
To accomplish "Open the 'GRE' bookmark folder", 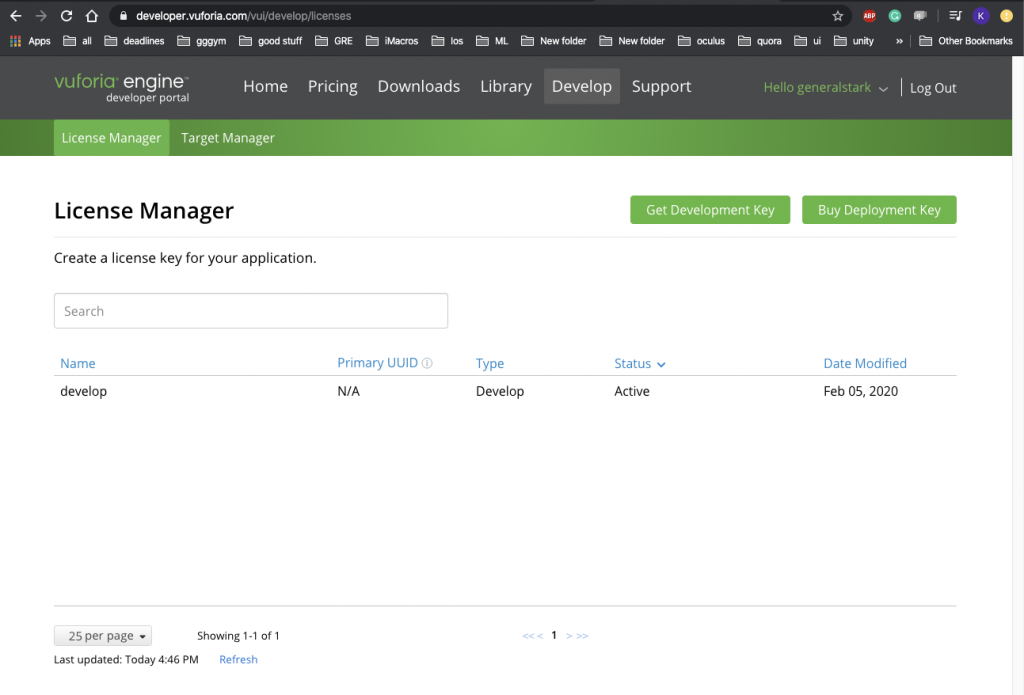I will point(334,40).
